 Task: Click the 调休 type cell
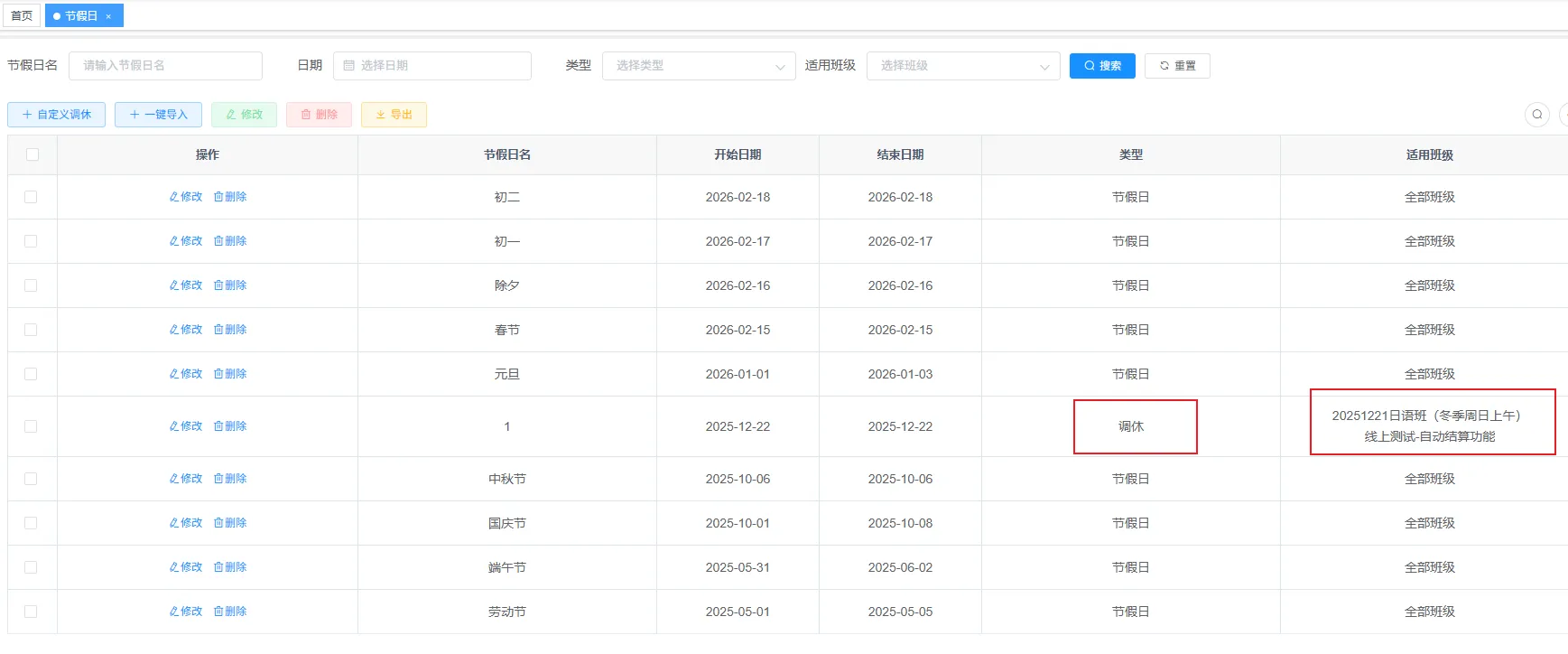click(x=1131, y=426)
